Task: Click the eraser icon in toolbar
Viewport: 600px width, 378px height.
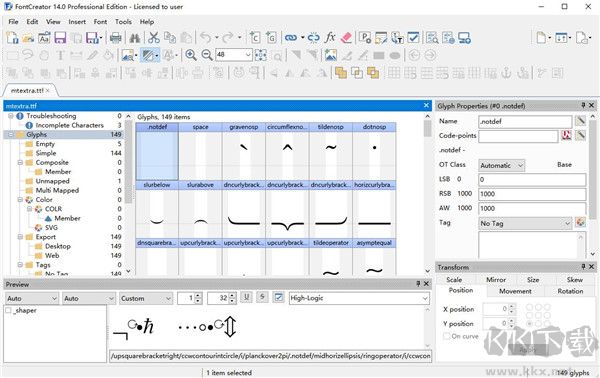Action: pos(346,37)
